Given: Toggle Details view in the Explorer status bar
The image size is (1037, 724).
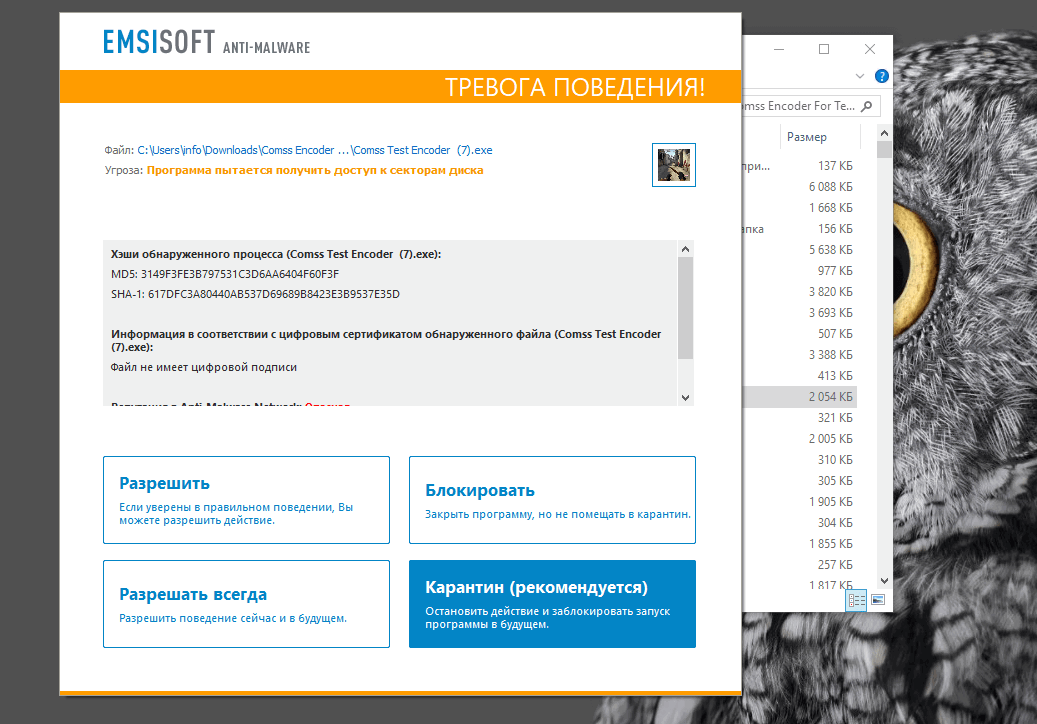Looking at the screenshot, I should [x=856, y=600].
